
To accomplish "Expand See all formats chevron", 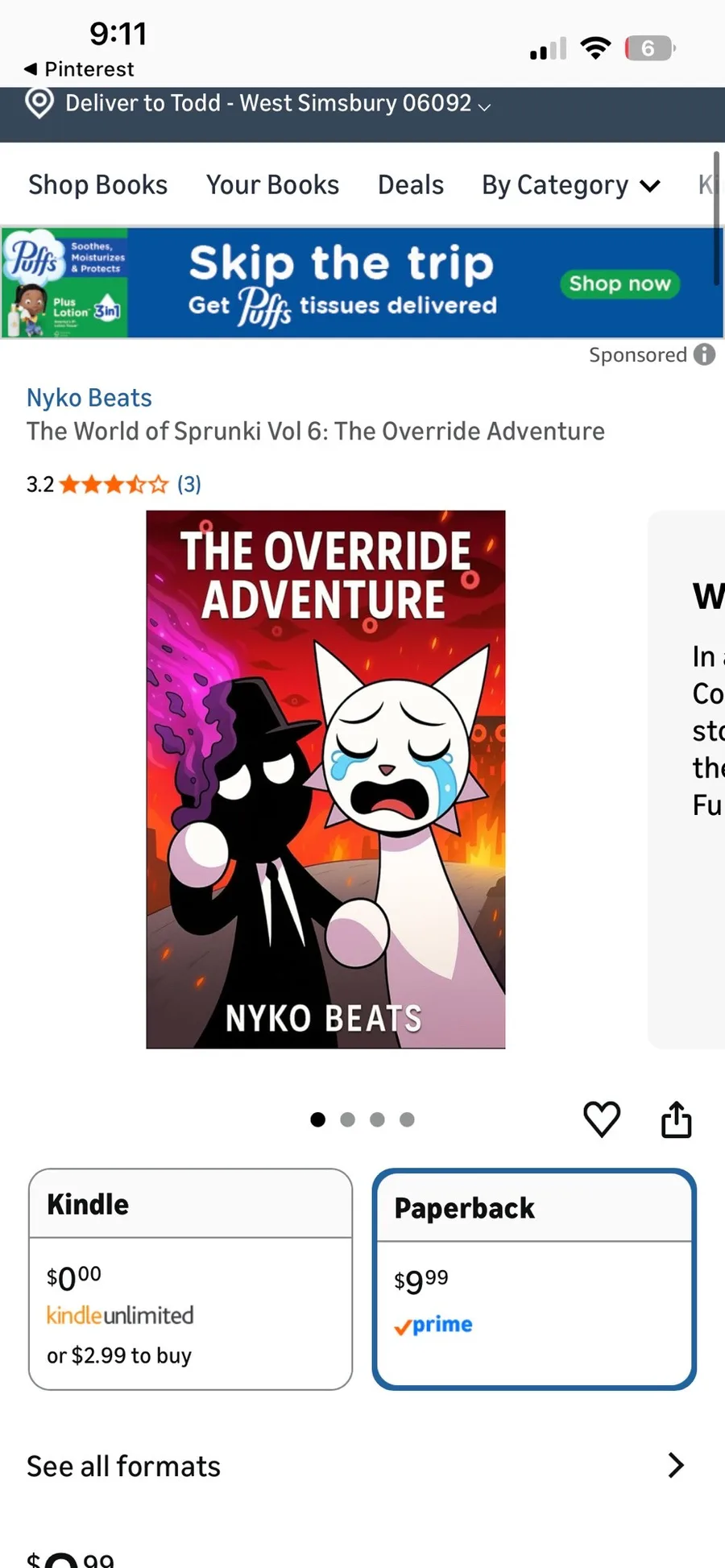I will [676, 1466].
